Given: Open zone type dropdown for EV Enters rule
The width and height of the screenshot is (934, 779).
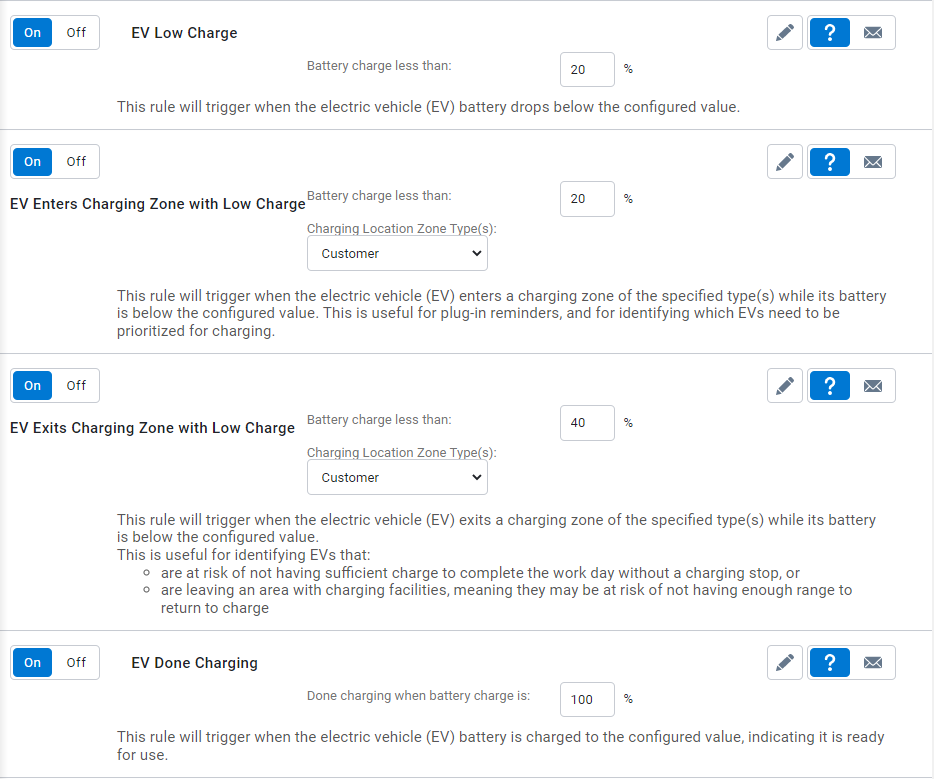Looking at the screenshot, I should point(397,253).
